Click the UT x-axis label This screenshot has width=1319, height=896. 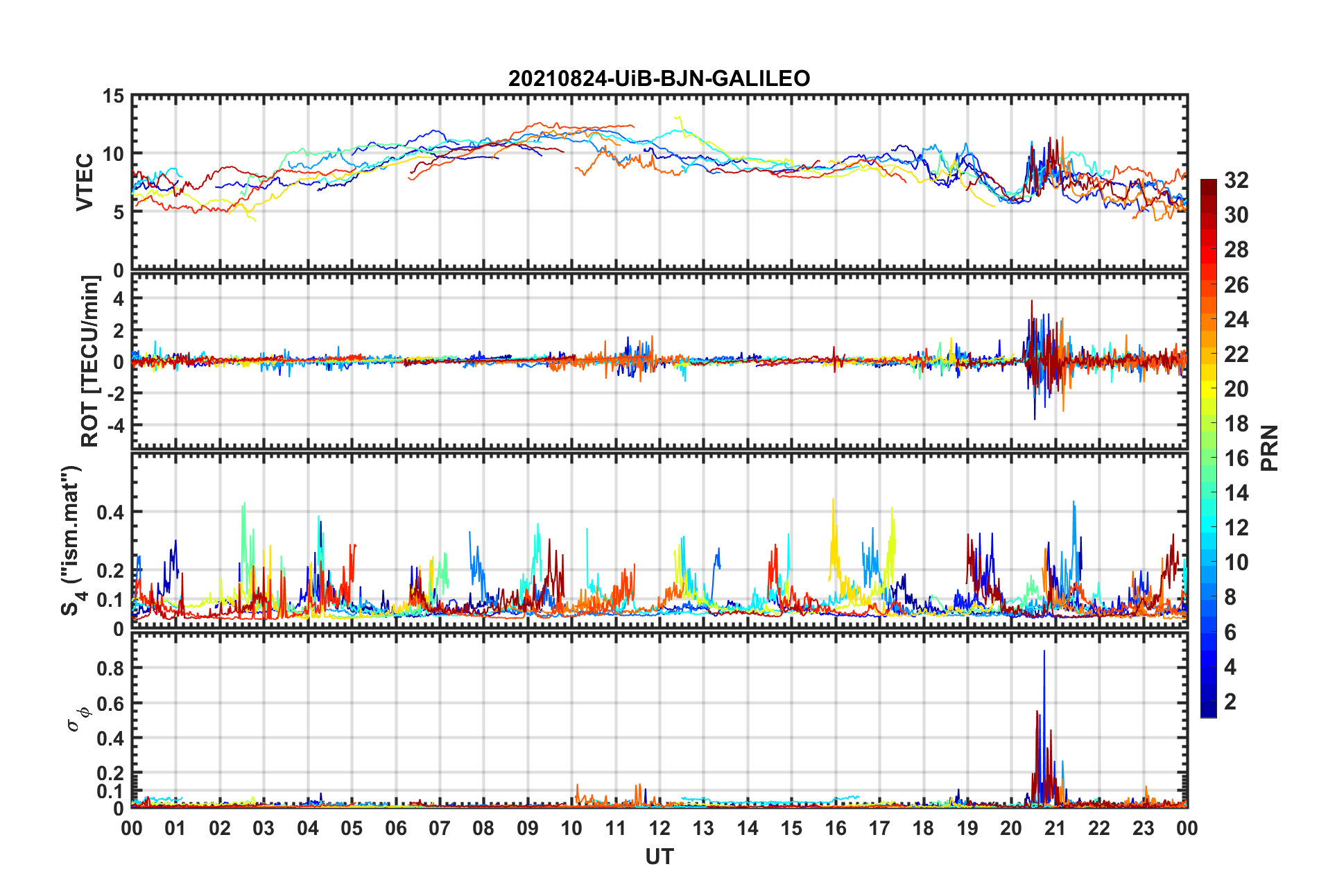click(x=659, y=857)
